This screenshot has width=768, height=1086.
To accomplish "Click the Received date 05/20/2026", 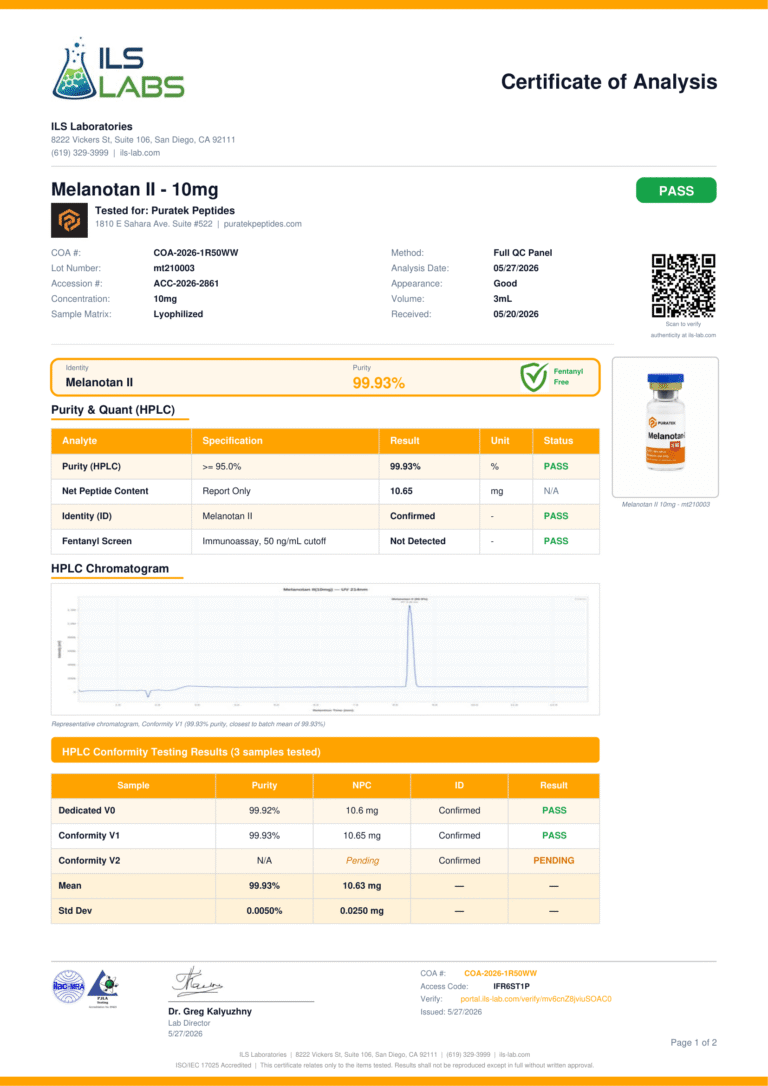I will [x=516, y=314].
